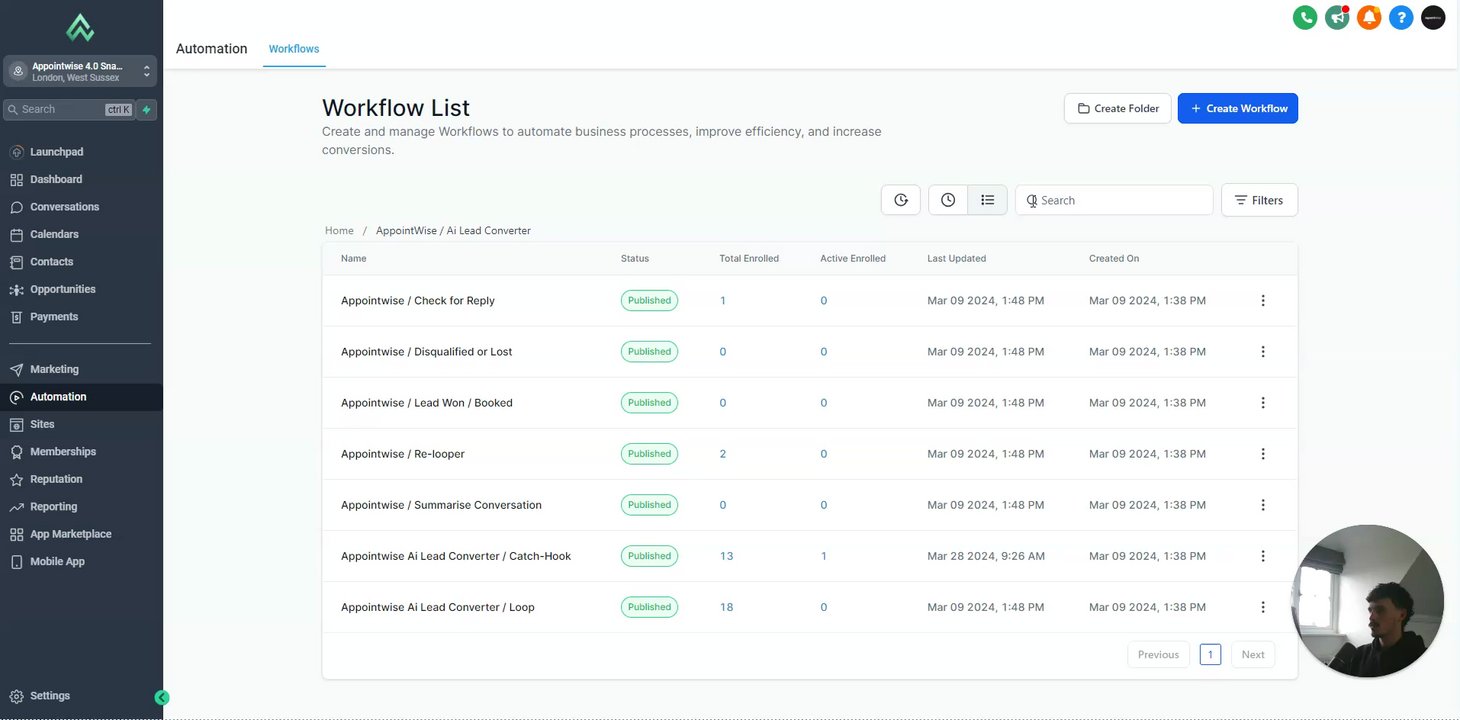Click the clock recent view icon
This screenshot has height=720, width=1460.
click(948, 200)
